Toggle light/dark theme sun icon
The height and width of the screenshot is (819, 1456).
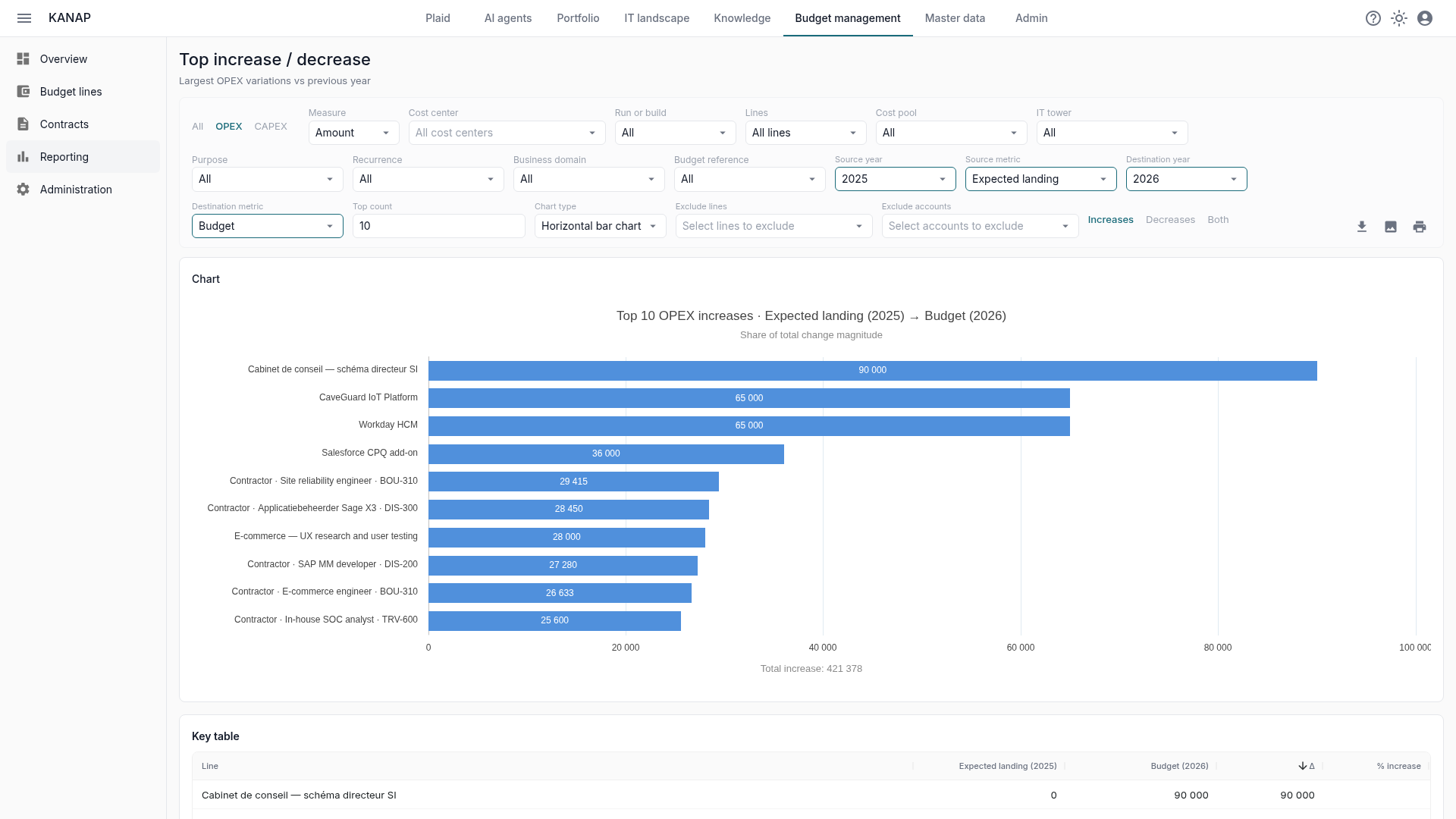point(1399,18)
